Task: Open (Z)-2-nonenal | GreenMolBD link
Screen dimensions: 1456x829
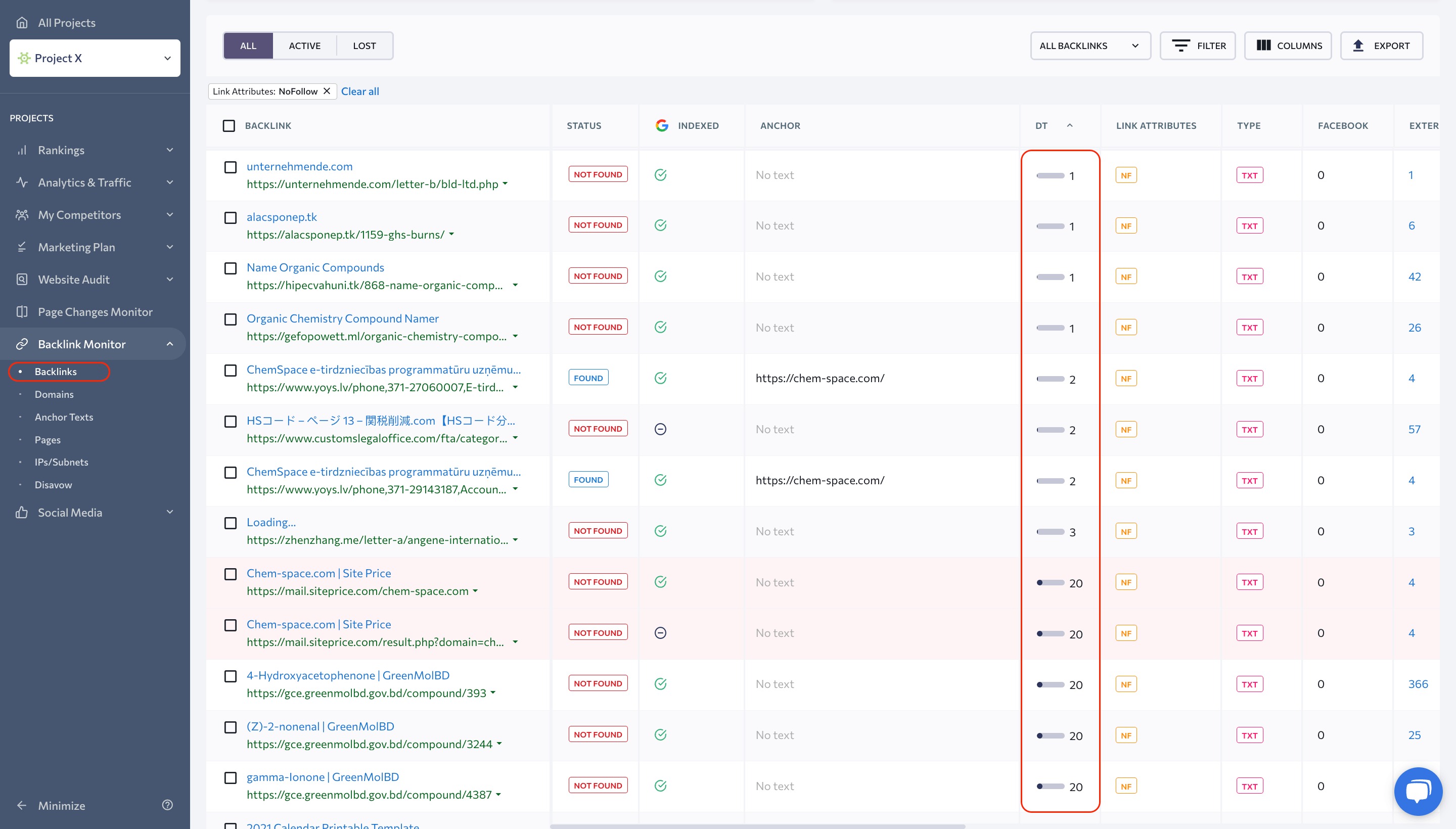Action: click(321, 726)
